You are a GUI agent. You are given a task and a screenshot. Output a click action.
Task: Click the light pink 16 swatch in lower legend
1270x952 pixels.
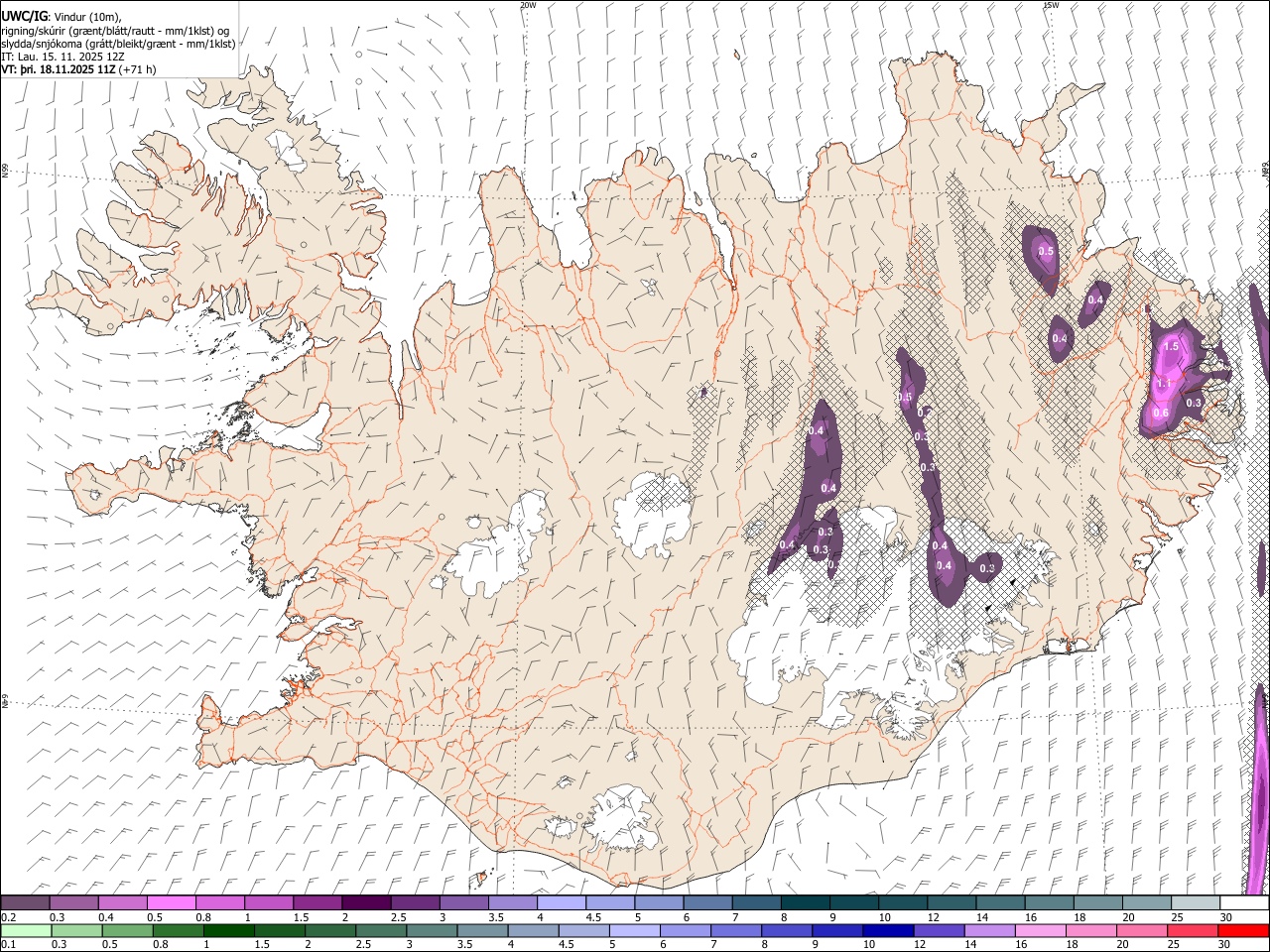click(1041, 930)
